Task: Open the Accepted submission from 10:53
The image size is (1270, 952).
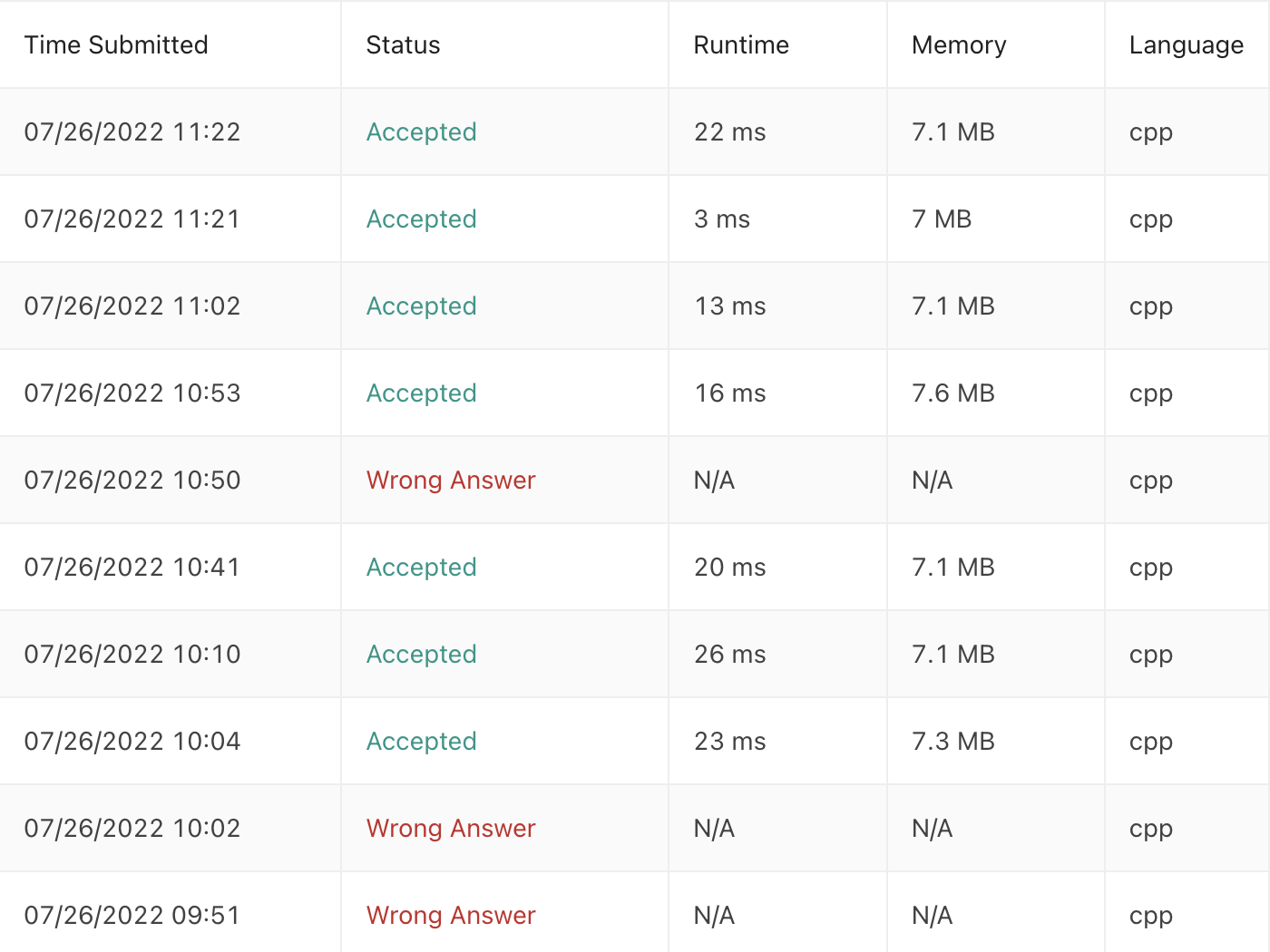Action: coord(421,393)
